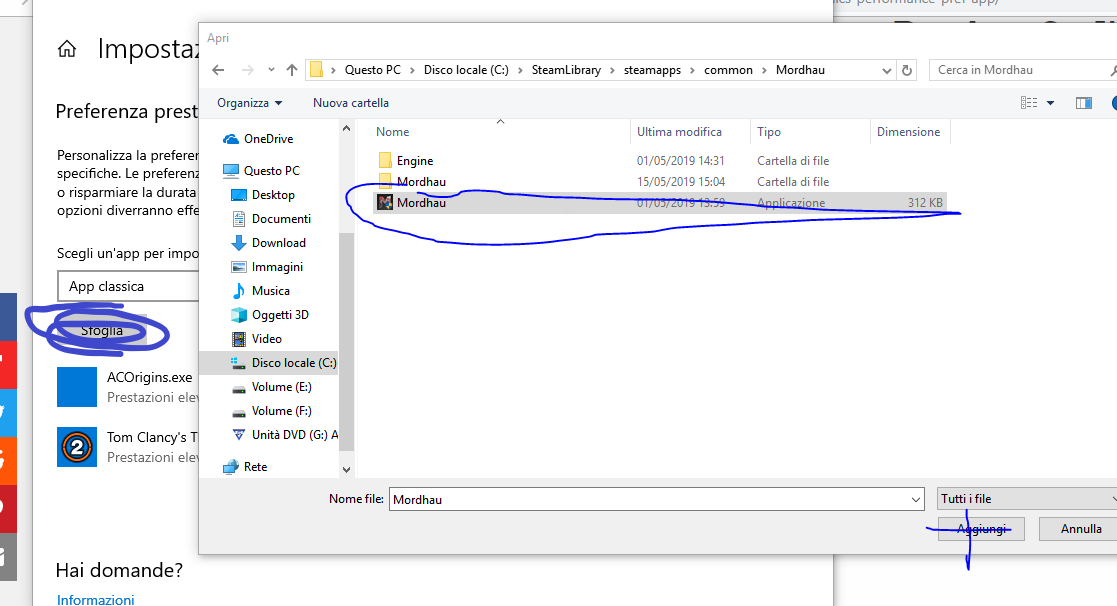Open Desktop in the navigation pane

tap(273, 194)
